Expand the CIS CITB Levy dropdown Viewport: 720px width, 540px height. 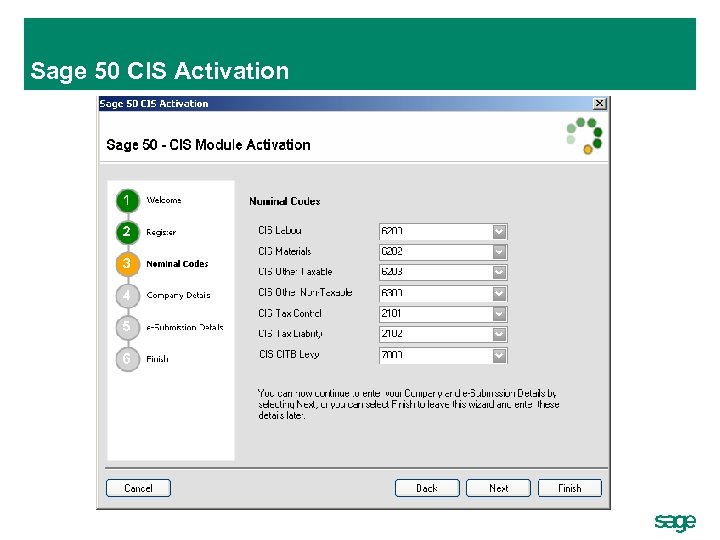[x=499, y=355]
